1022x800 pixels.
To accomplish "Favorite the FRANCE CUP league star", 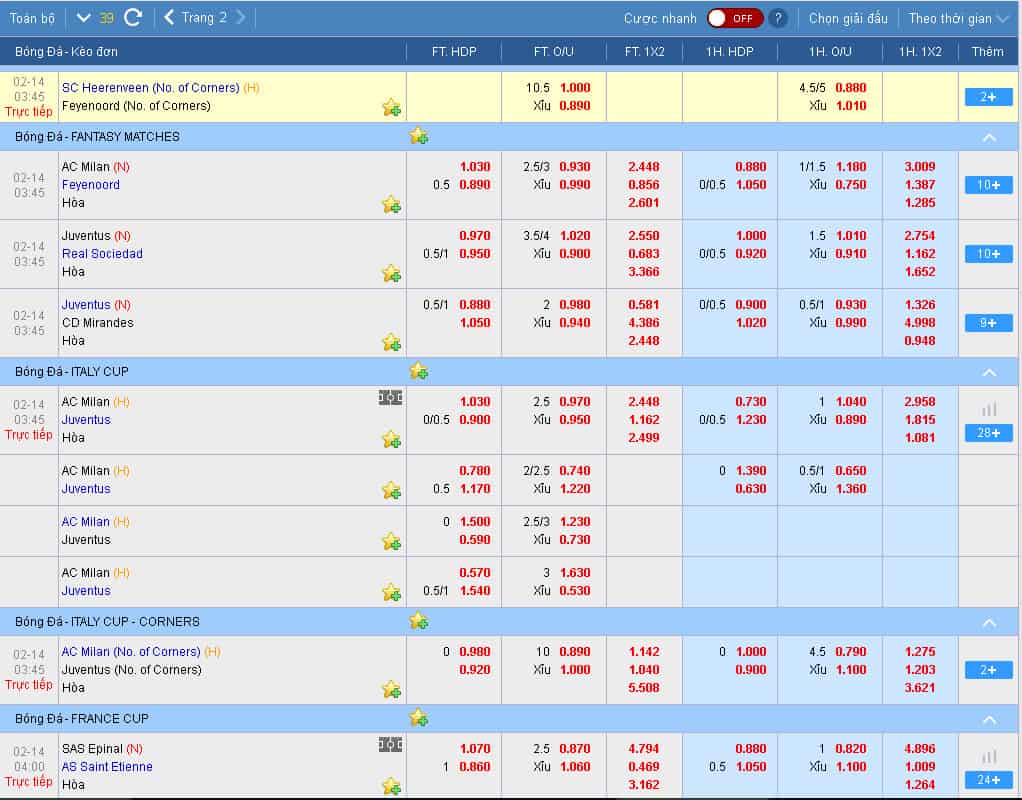I will [418, 718].
